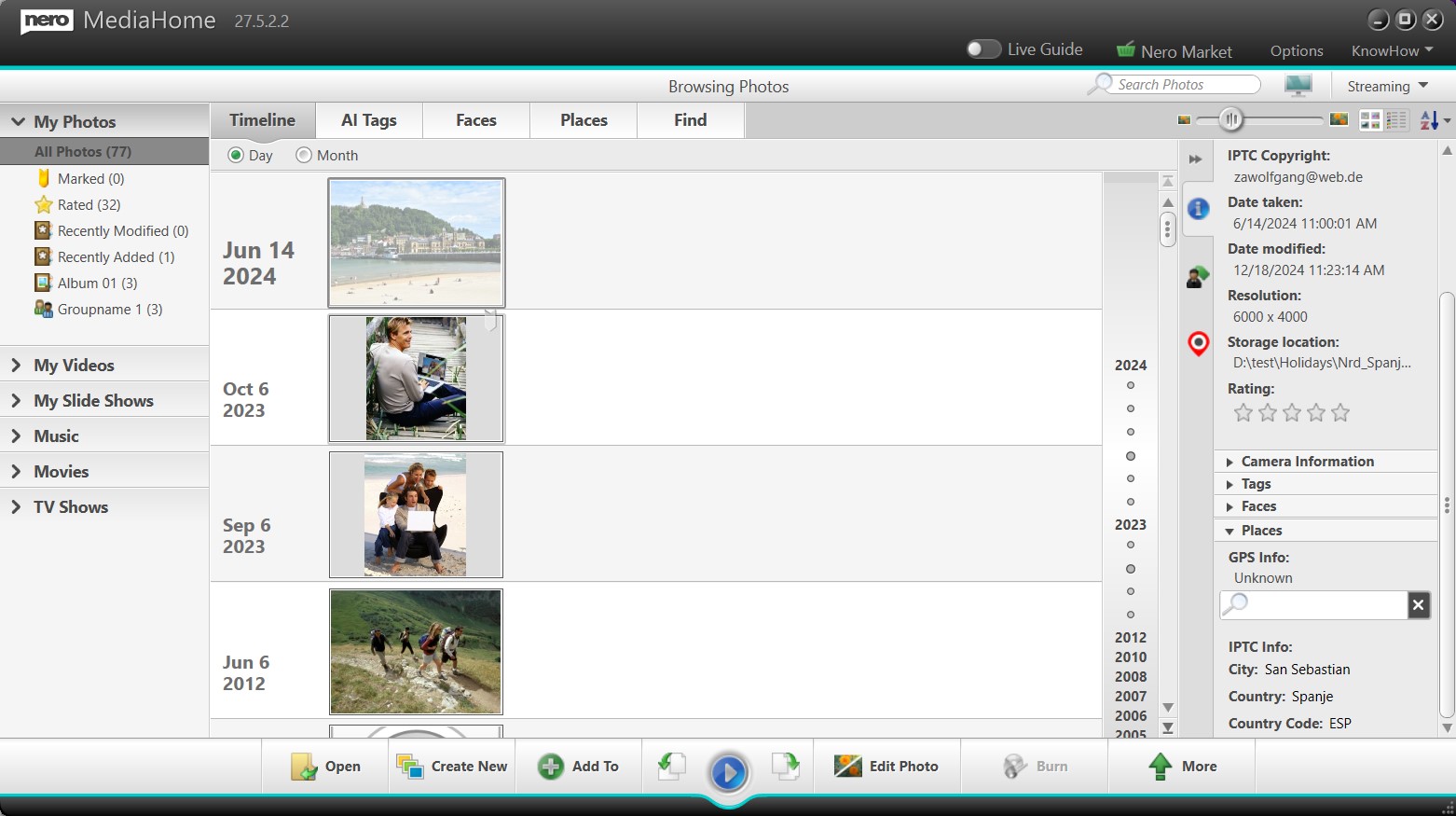Open the info panel icon
The height and width of the screenshot is (816, 1456).
point(1198,209)
